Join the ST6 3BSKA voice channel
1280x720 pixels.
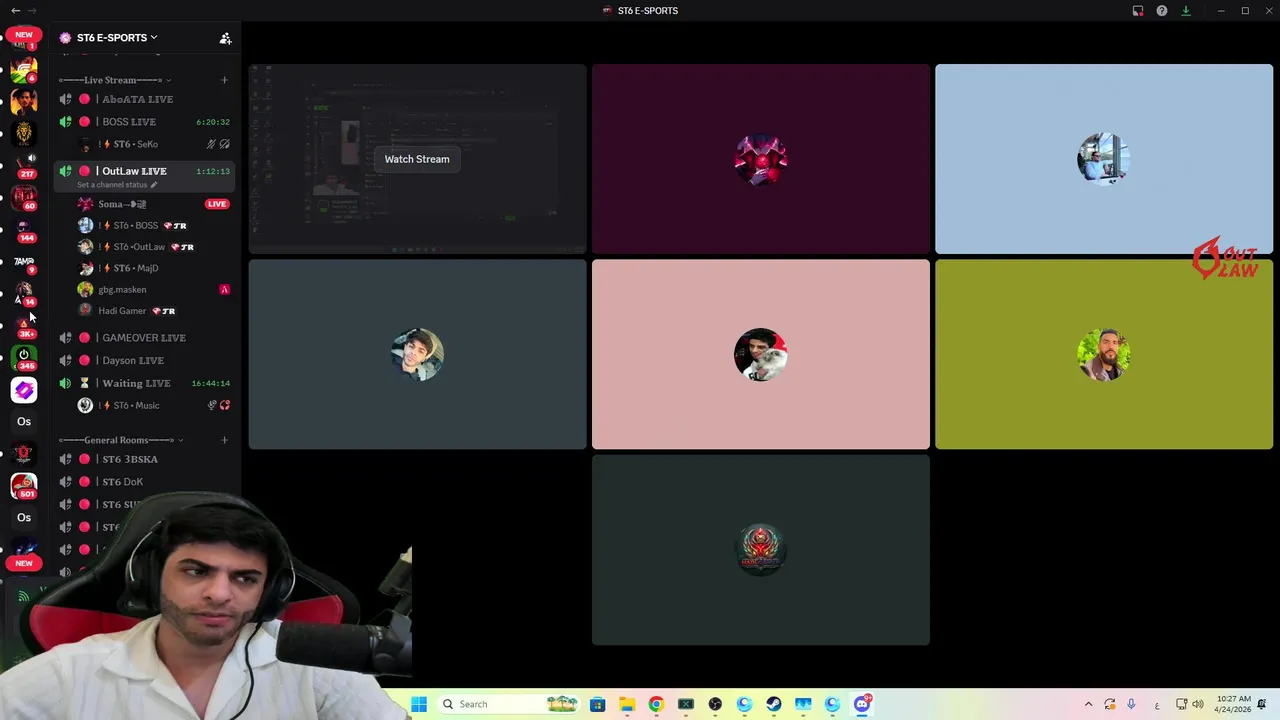pos(144,459)
